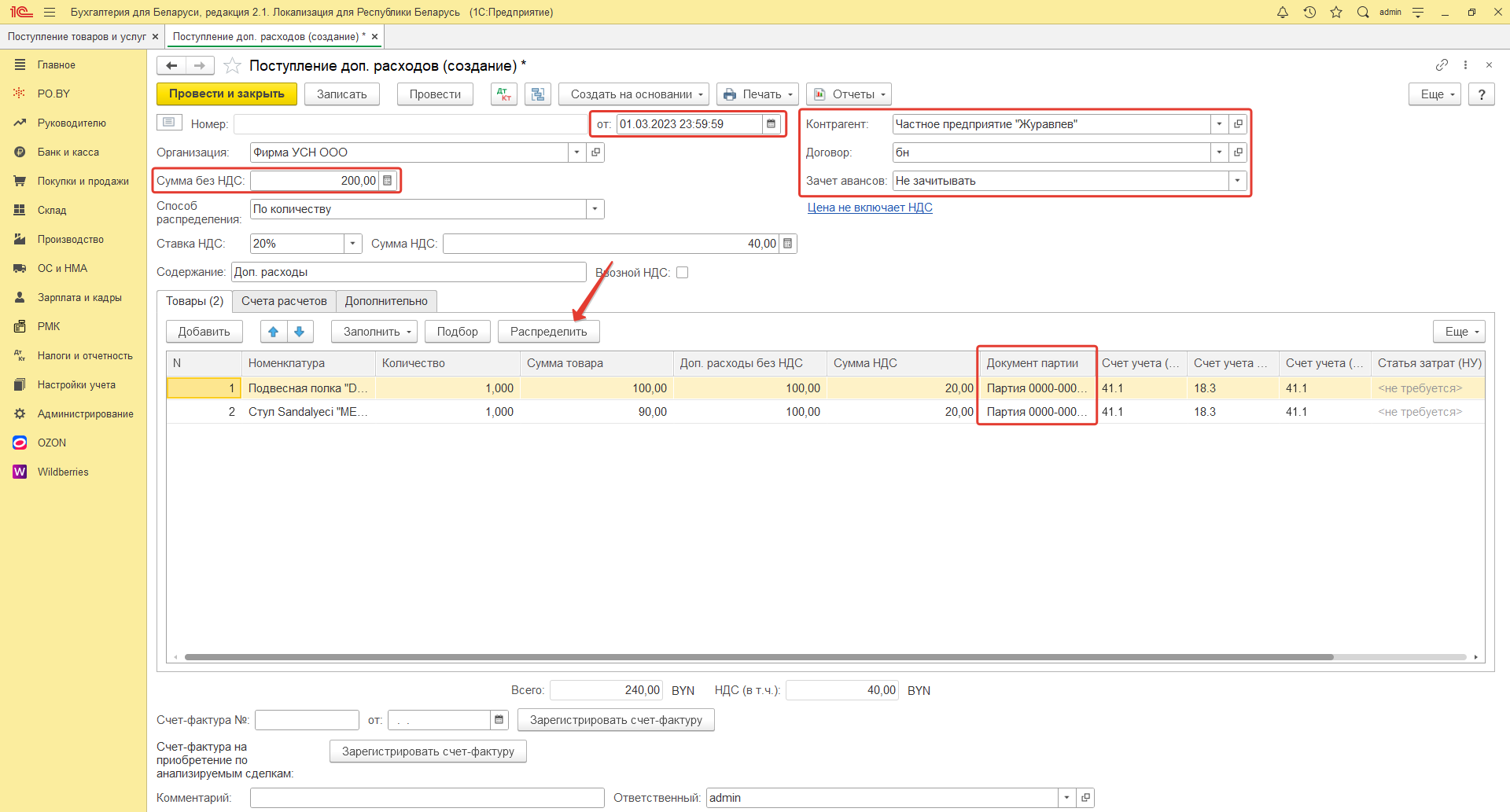Click Комментарий input field

[427, 798]
